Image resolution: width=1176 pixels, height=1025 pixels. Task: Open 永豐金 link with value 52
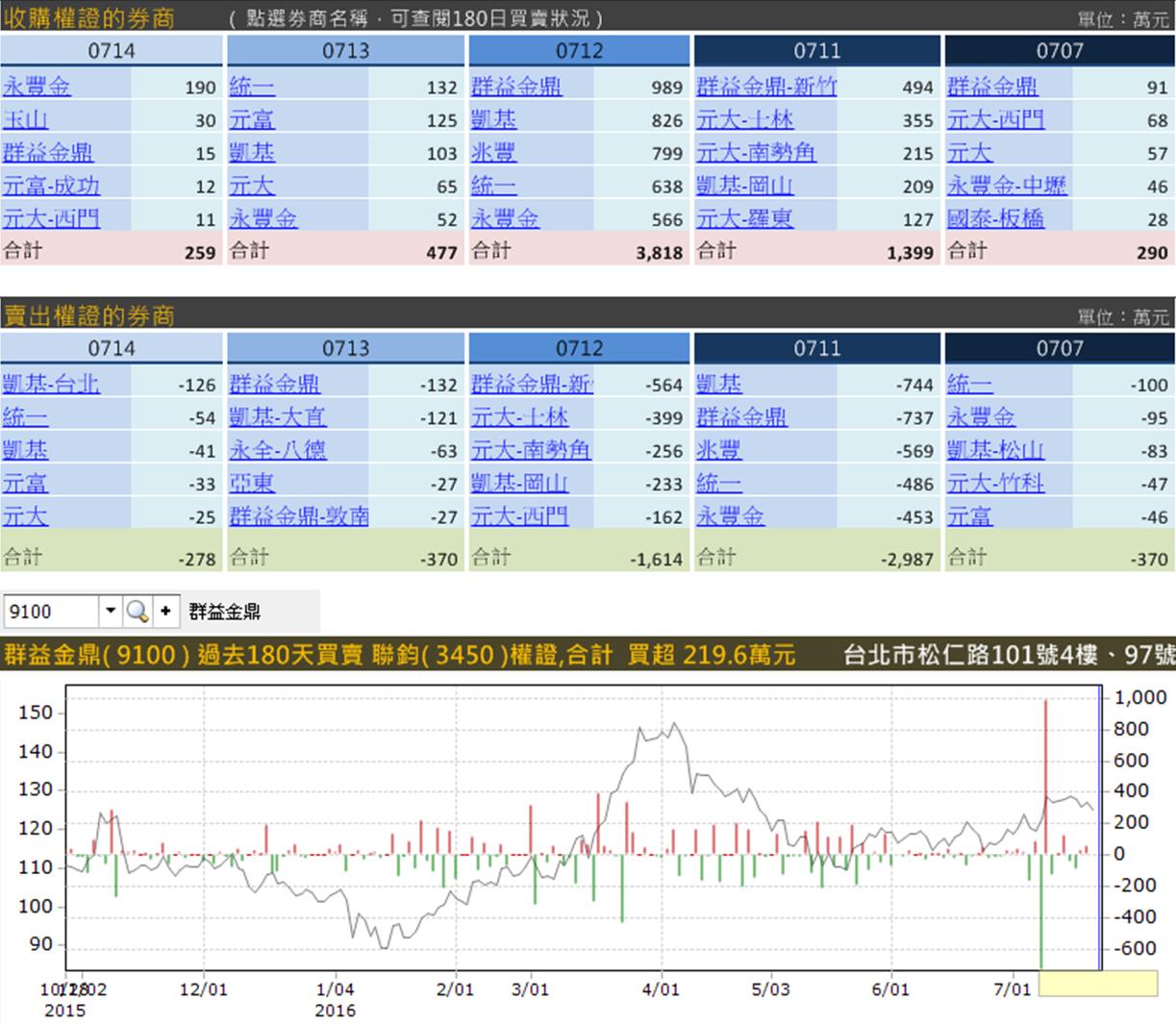pos(263,218)
